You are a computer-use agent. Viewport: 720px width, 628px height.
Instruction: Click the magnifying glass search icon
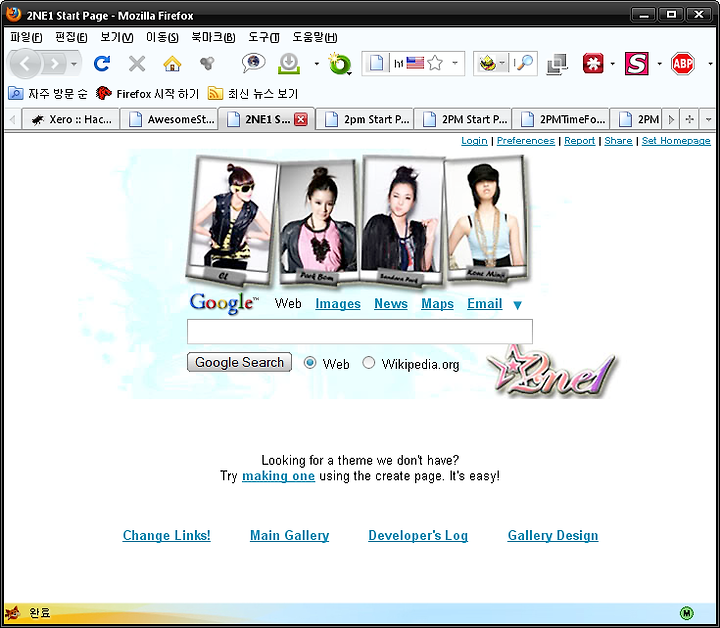pos(526,63)
